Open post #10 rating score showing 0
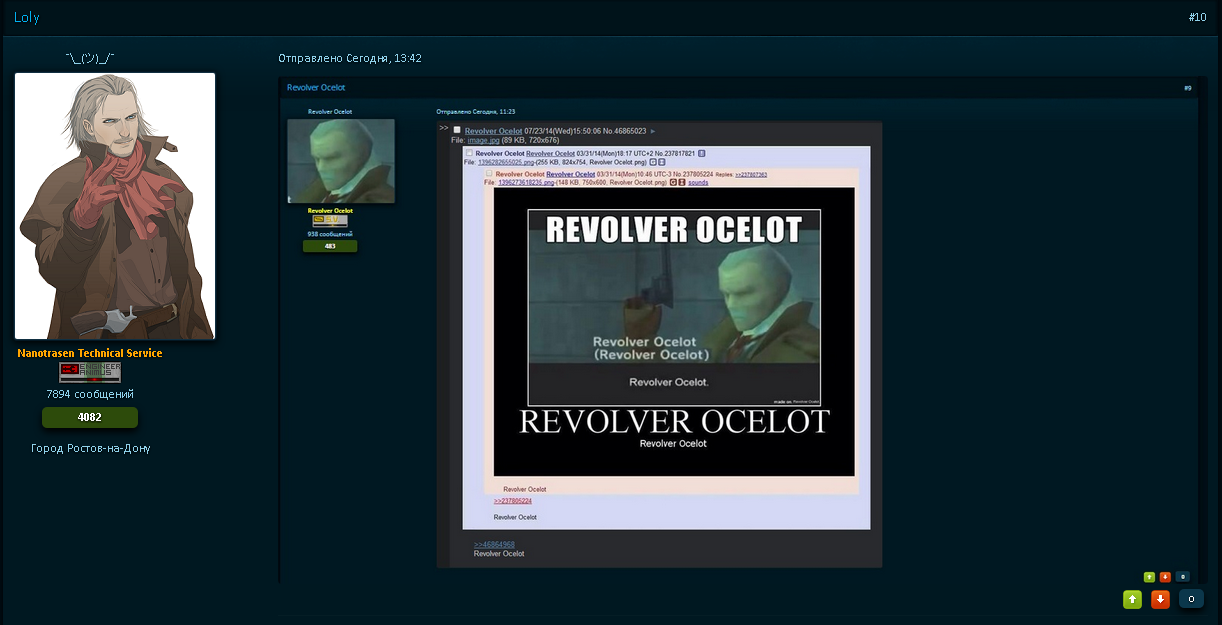 point(1191,599)
